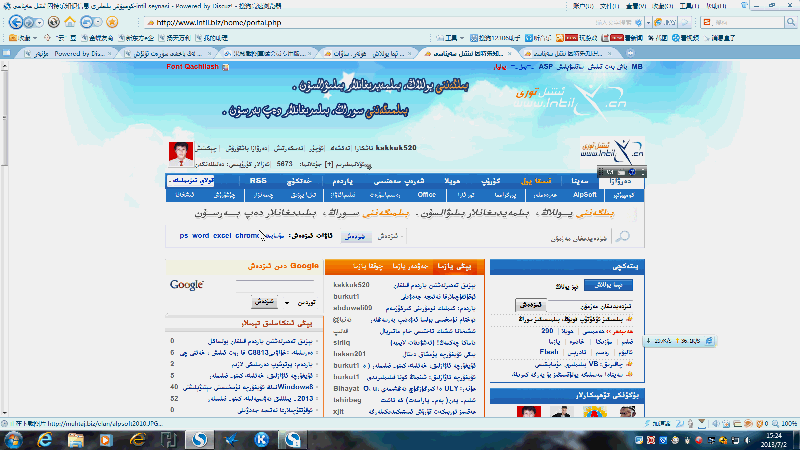Click the Google search submit button

(264, 302)
